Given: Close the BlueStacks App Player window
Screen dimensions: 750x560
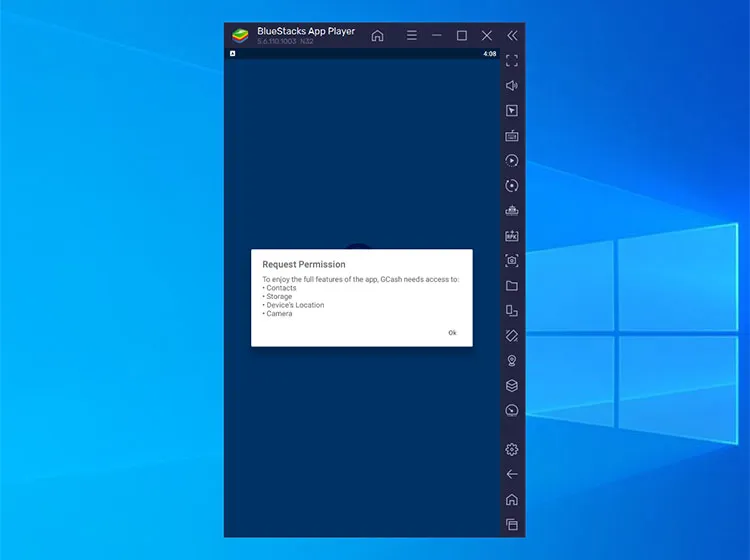Looking at the screenshot, I should click(x=487, y=35).
